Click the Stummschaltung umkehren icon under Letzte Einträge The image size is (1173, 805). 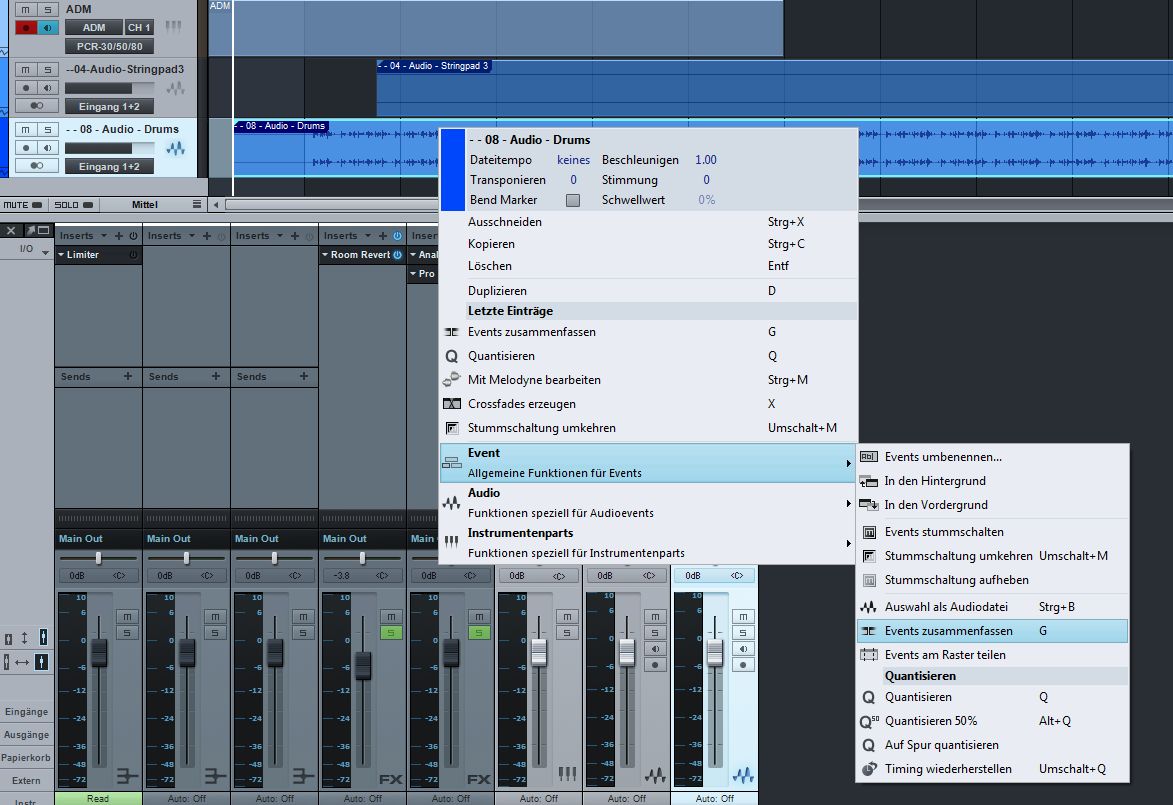(452, 428)
